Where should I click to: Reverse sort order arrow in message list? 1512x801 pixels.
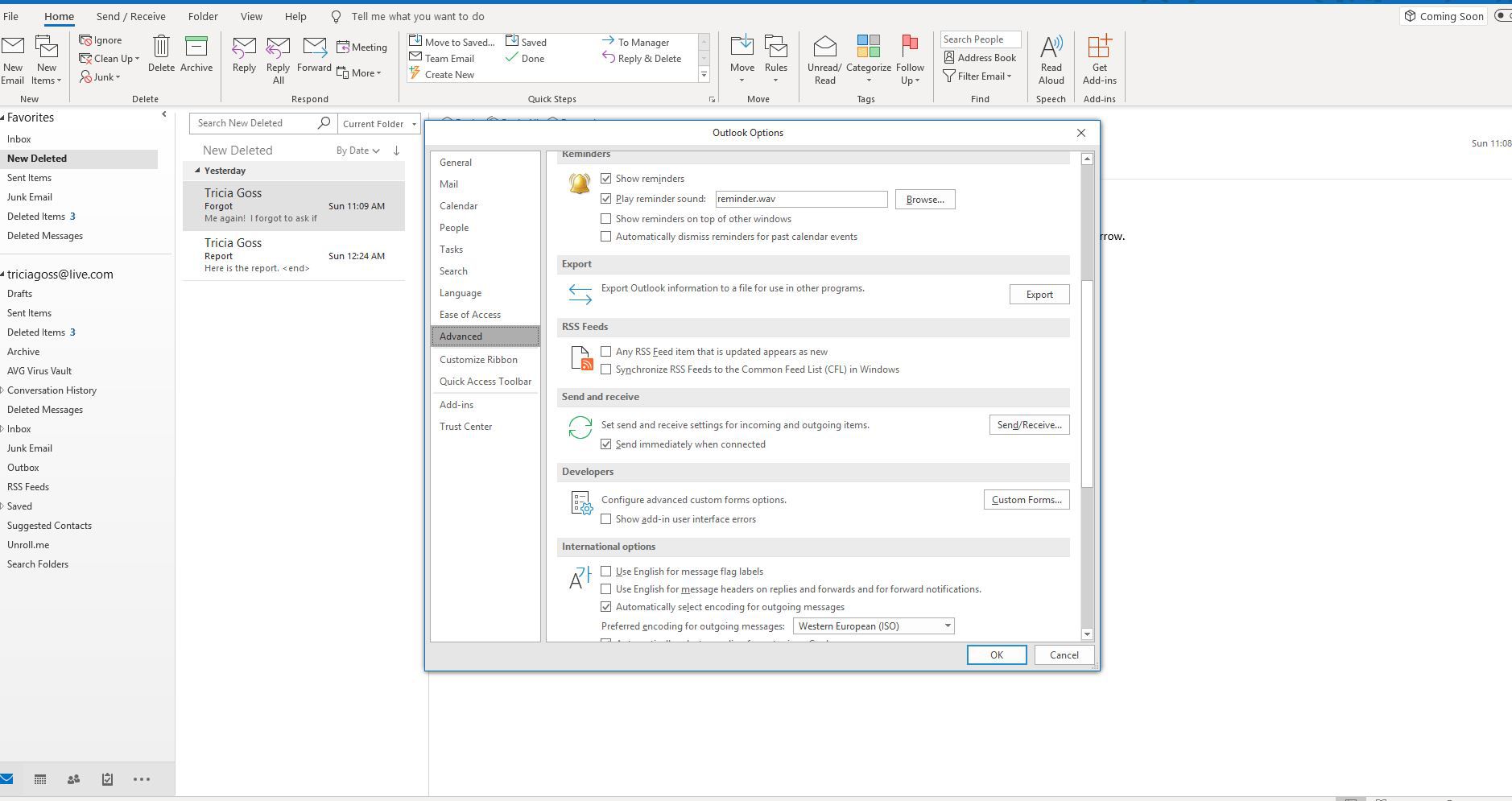point(396,151)
